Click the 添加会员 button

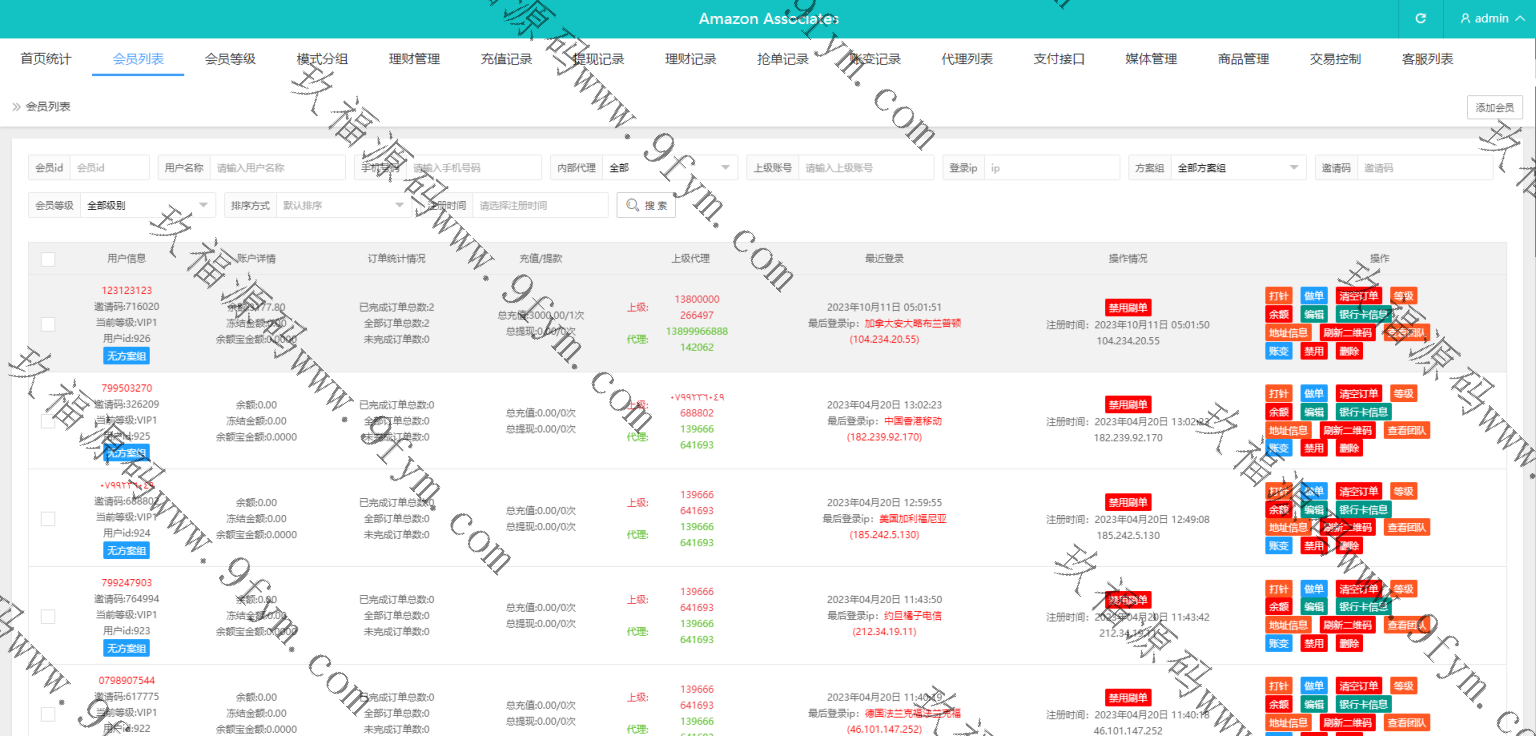[x=1494, y=108]
